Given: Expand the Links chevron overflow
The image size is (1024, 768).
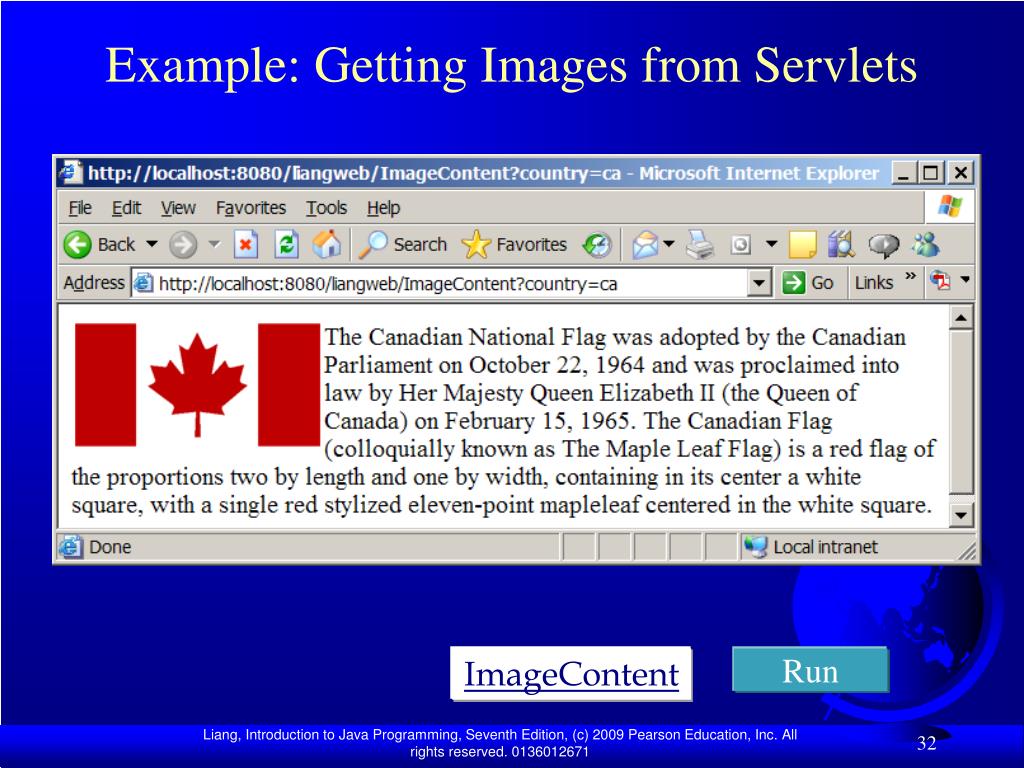Looking at the screenshot, I should tap(910, 277).
